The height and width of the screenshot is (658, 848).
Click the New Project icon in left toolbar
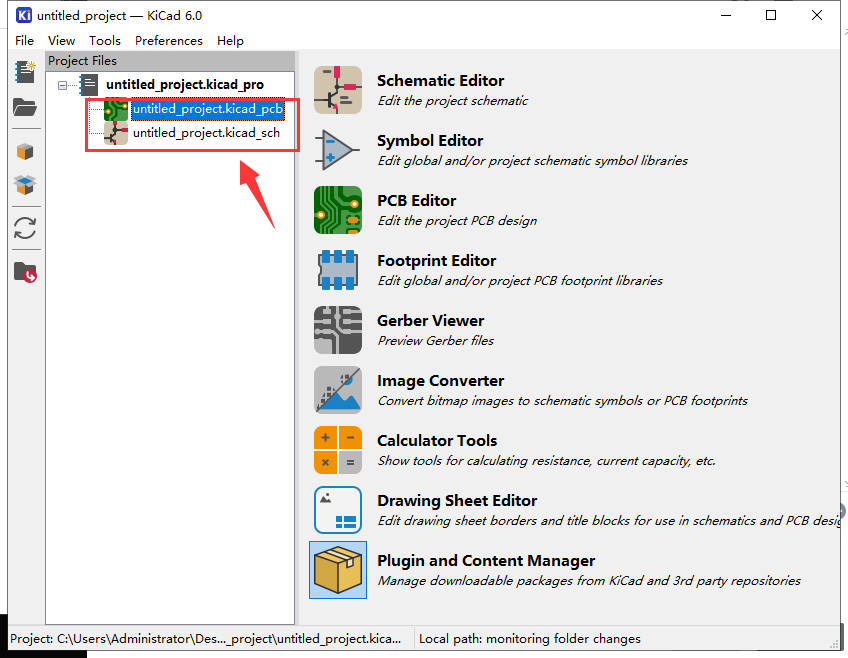pyautogui.click(x=25, y=72)
